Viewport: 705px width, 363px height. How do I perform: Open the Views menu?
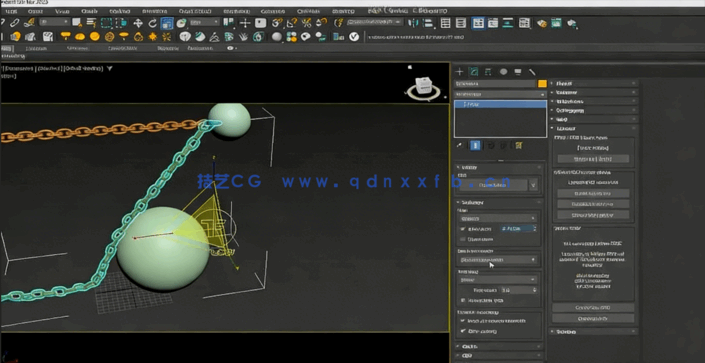click(62, 11)
